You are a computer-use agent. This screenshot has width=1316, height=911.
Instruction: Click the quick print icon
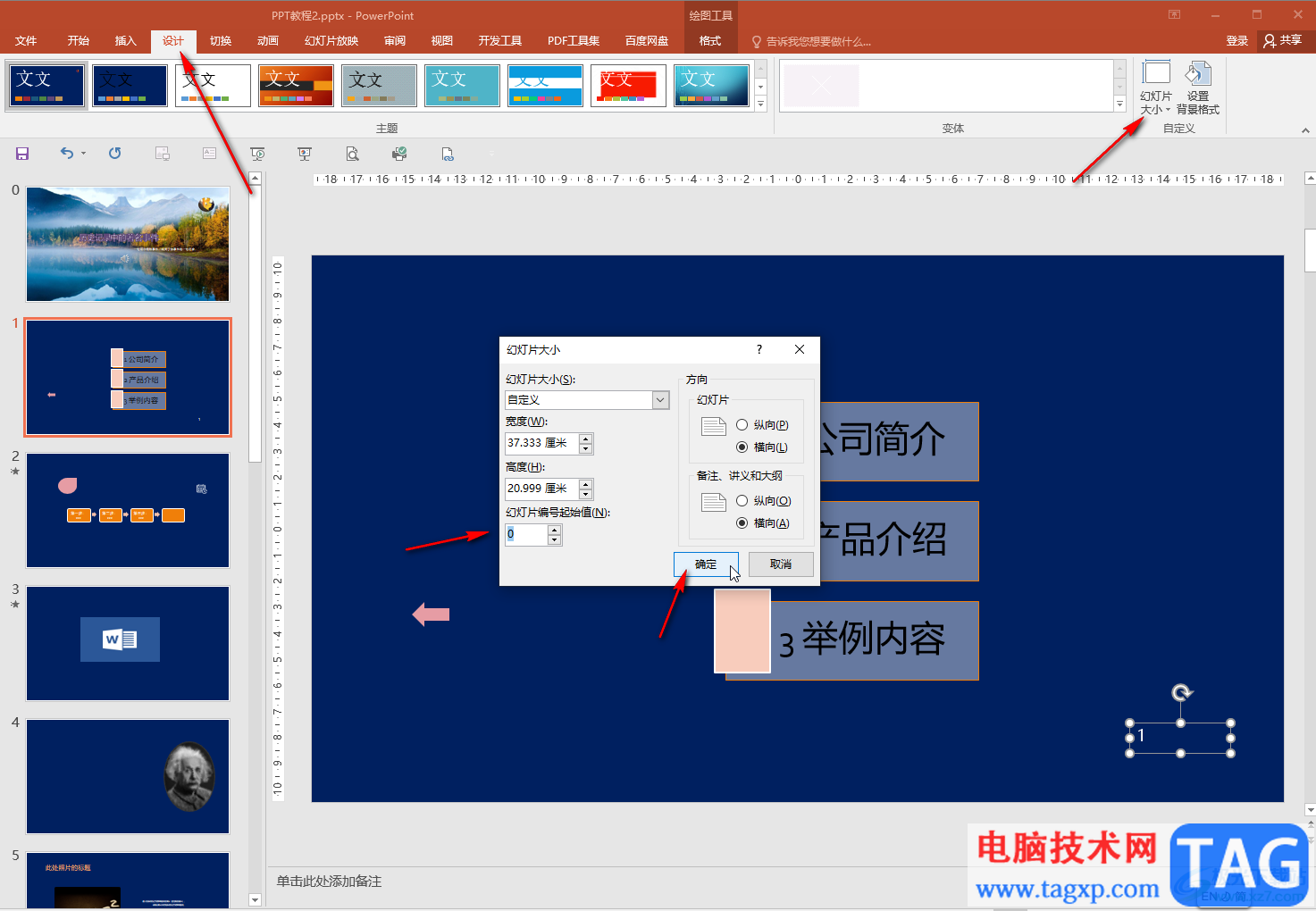coord(399,154)
